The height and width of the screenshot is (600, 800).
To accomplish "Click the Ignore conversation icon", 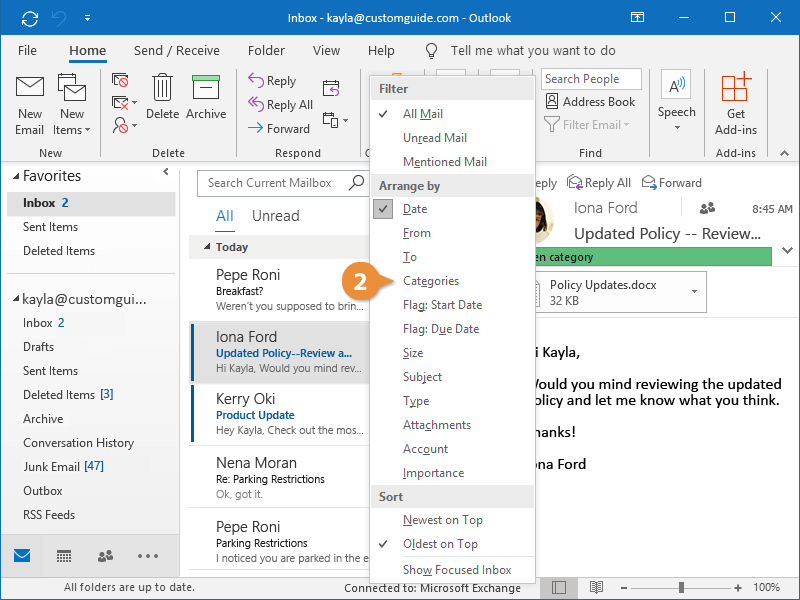I will (120, 81).
